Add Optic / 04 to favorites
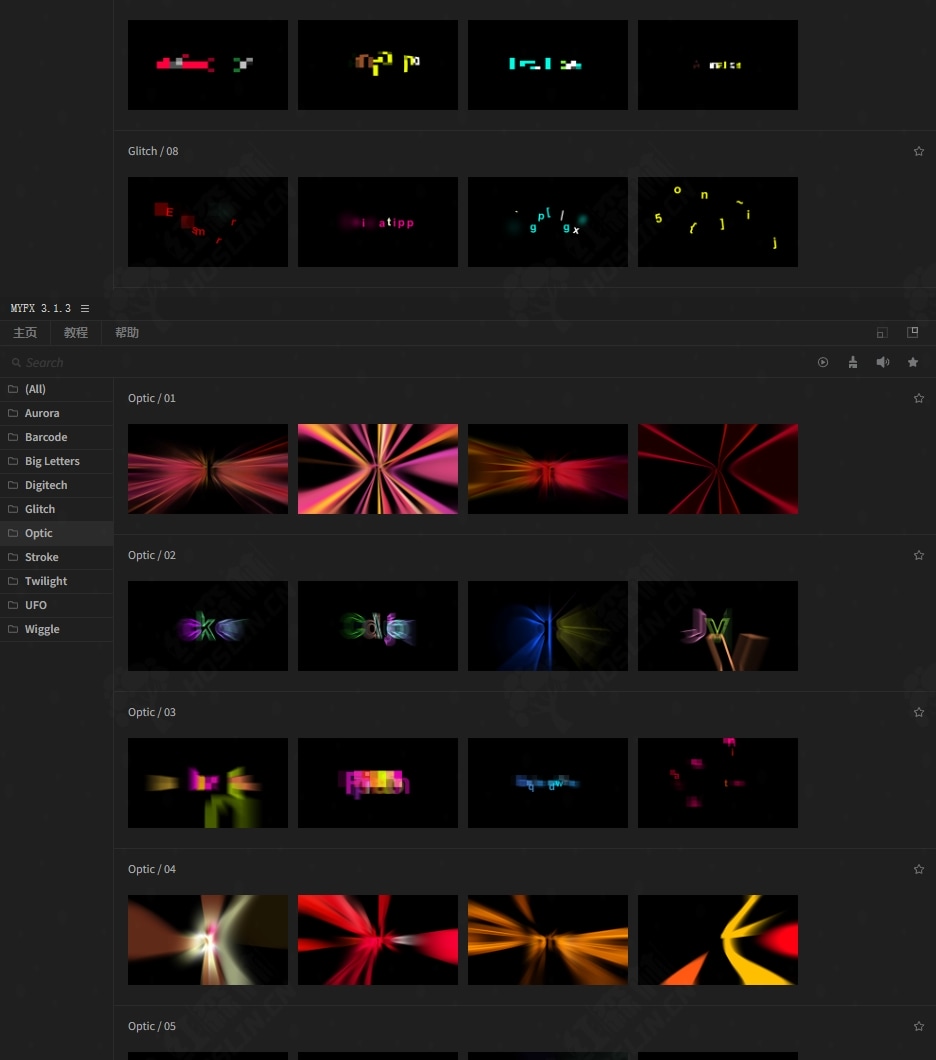 [x=919, y=869]
